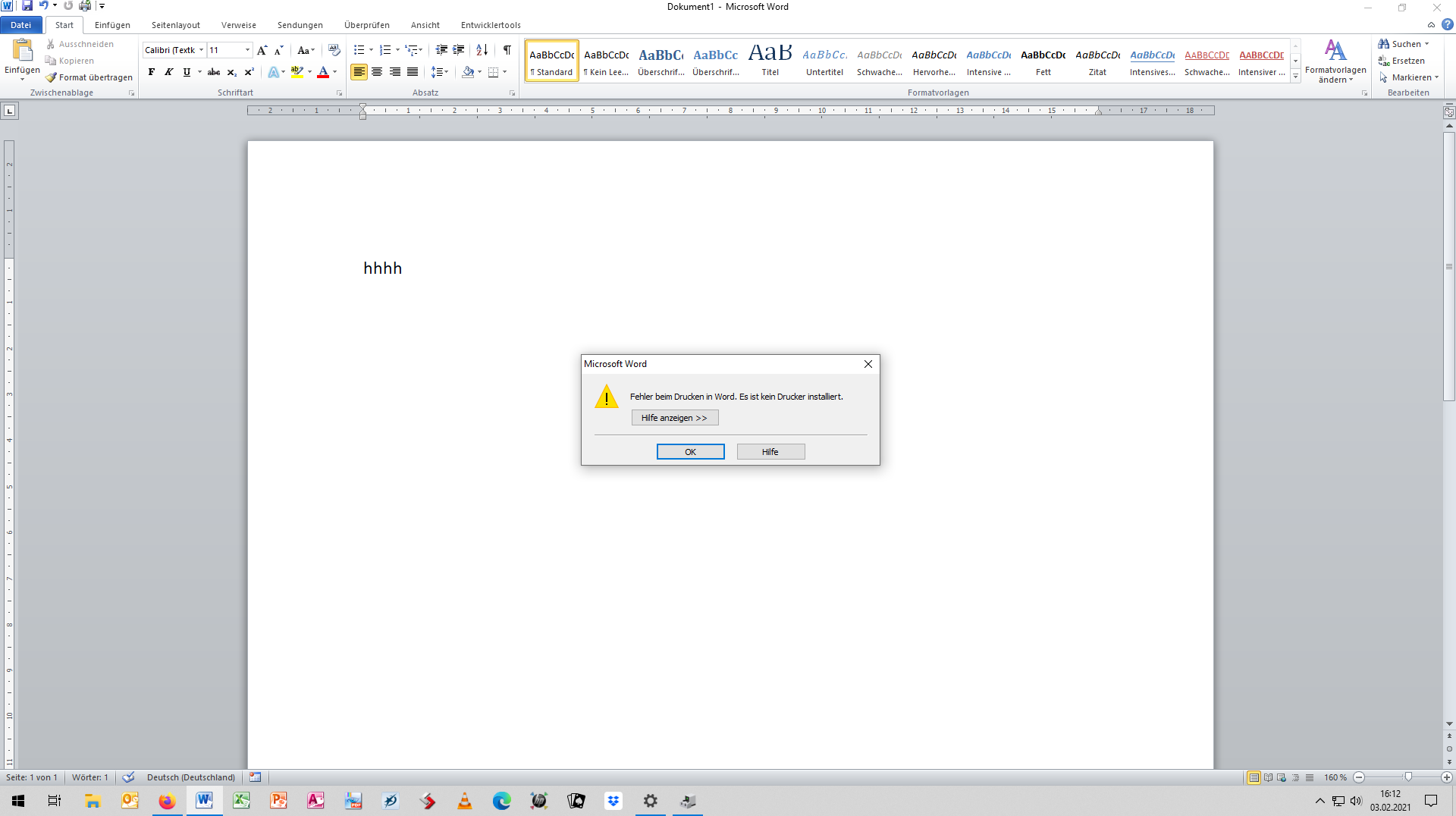Click the vertical scrollbar thumb

click(1449, 266)
